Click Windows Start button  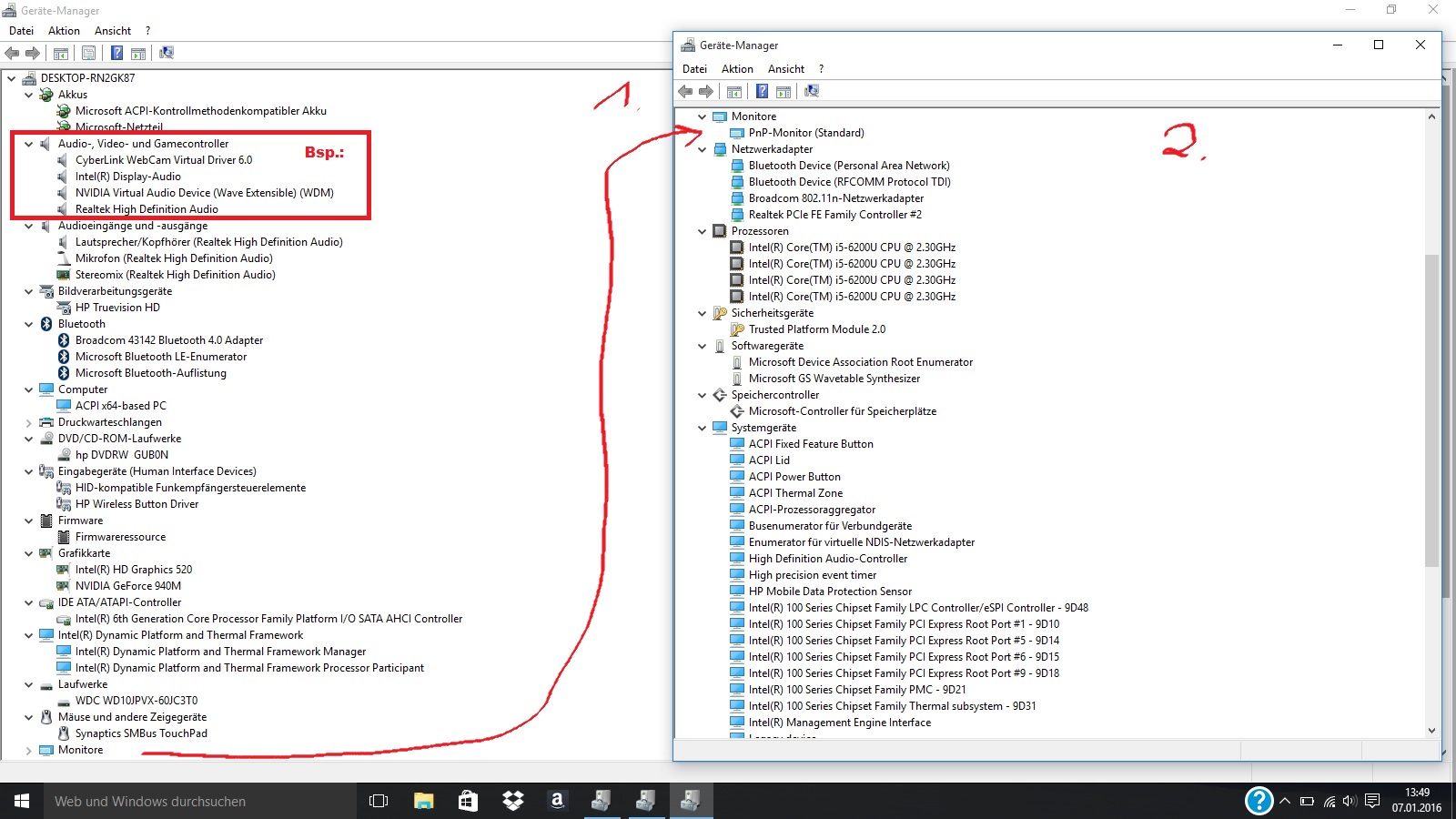coord(22,801)
